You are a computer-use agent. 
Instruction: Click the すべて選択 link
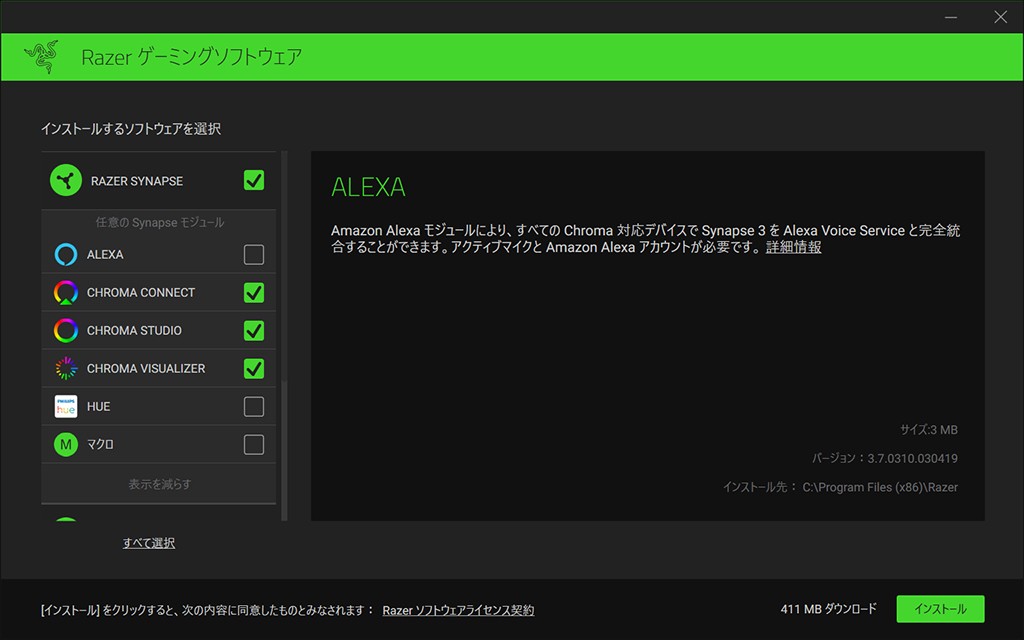pyautogui.click(x=149, y=543)
